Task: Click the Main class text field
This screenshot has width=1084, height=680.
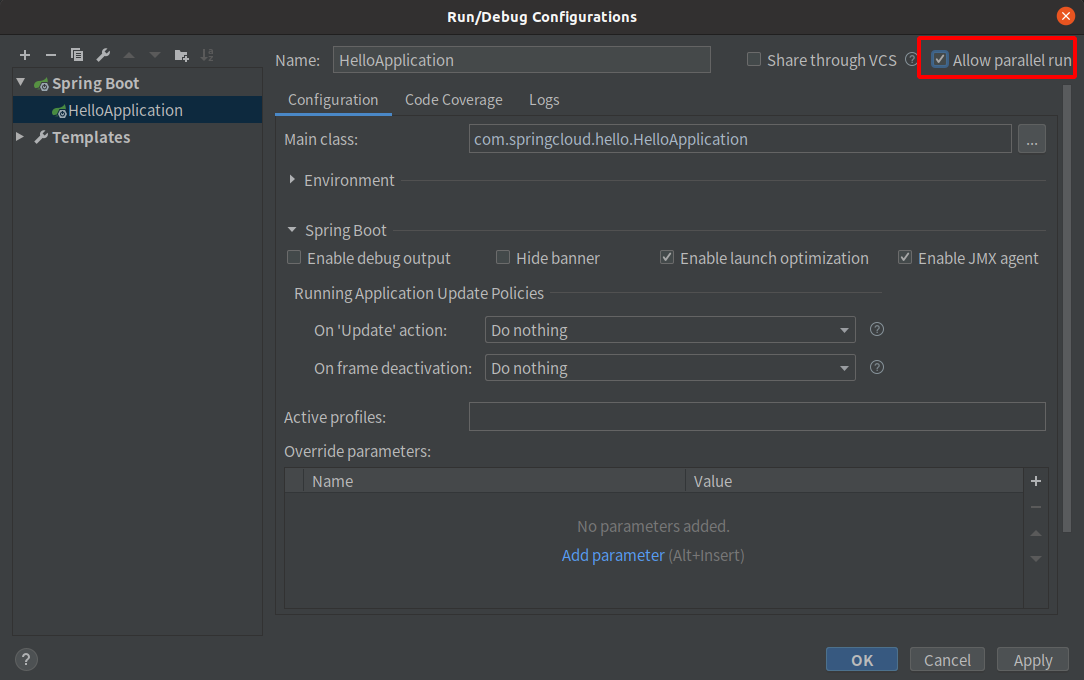Action: [x=740, y=139]
